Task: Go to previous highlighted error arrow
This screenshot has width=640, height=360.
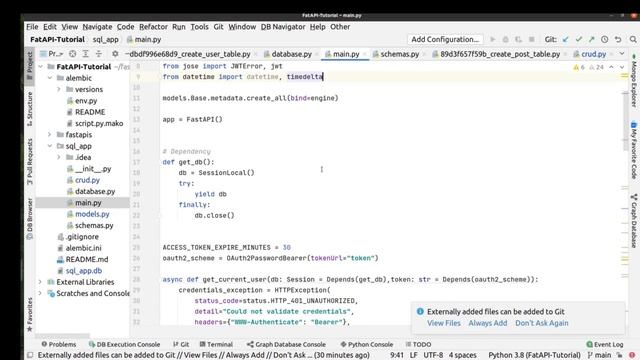Action: [611, 67]
